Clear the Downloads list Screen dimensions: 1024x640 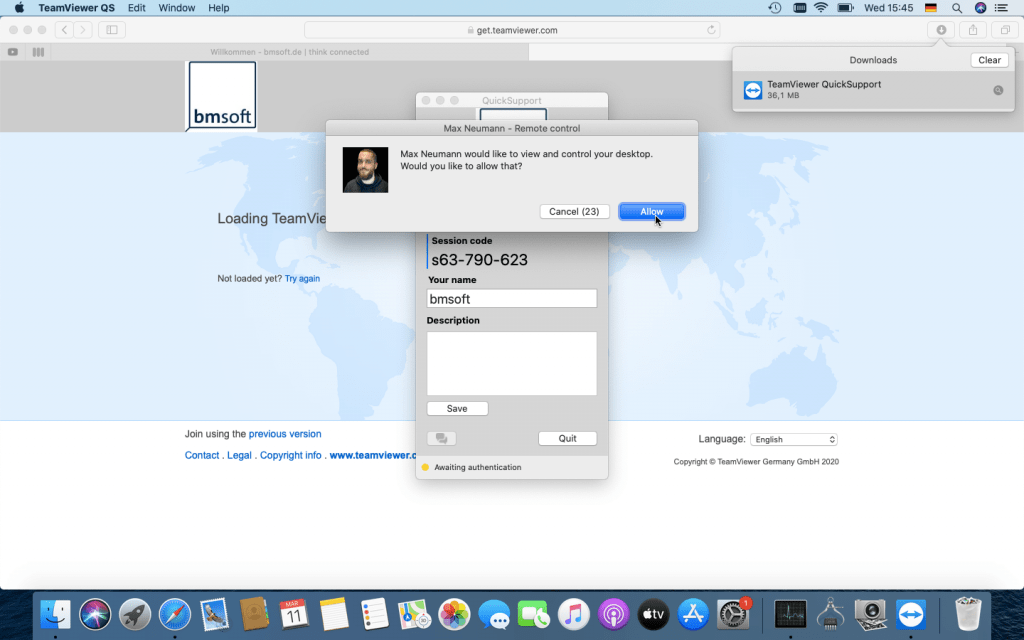989,60
